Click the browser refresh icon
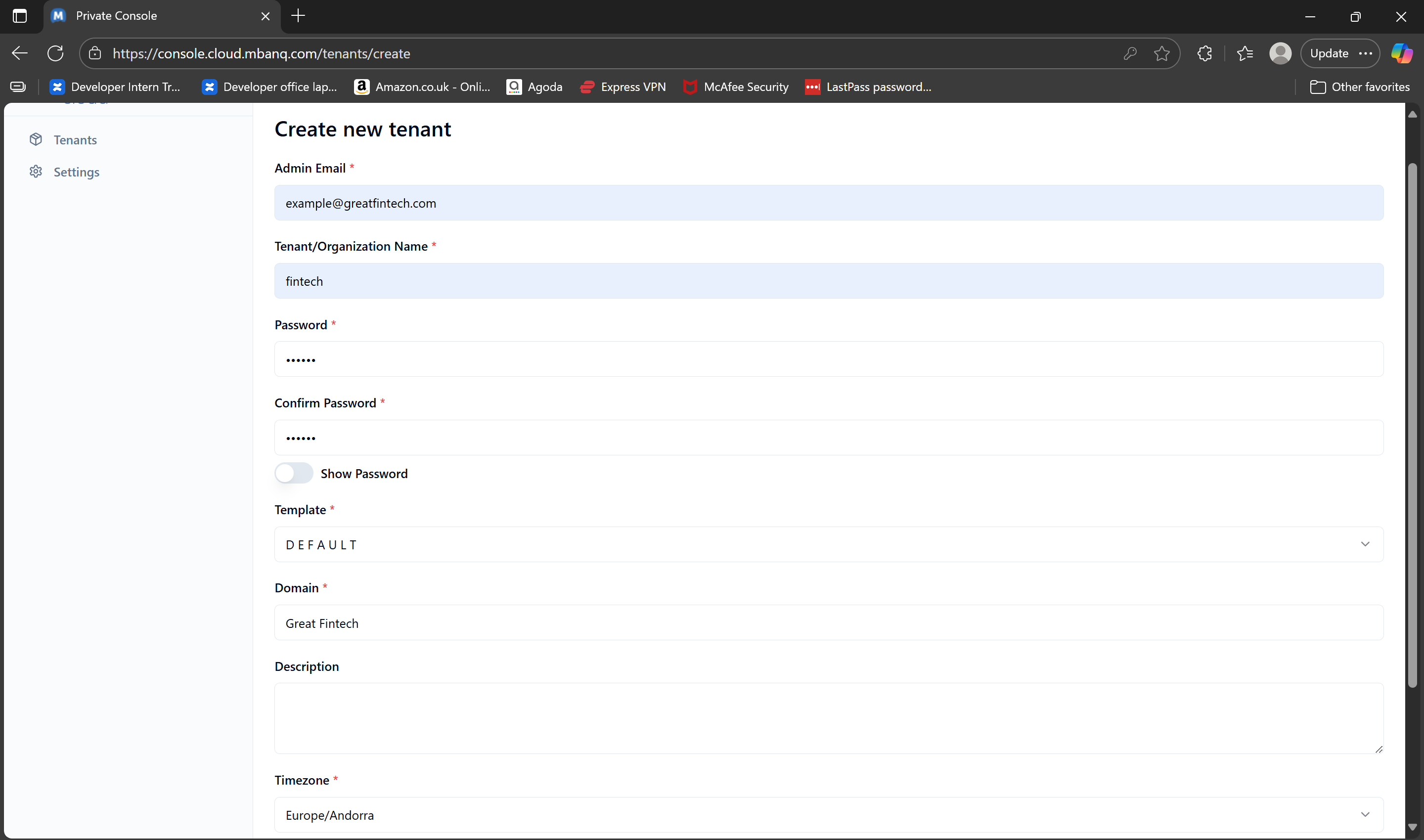1424x840 pixels. pos(55,53)
